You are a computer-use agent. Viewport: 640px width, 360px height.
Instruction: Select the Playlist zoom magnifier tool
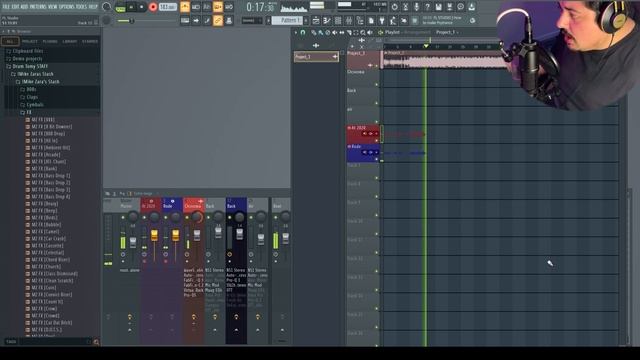362,33
